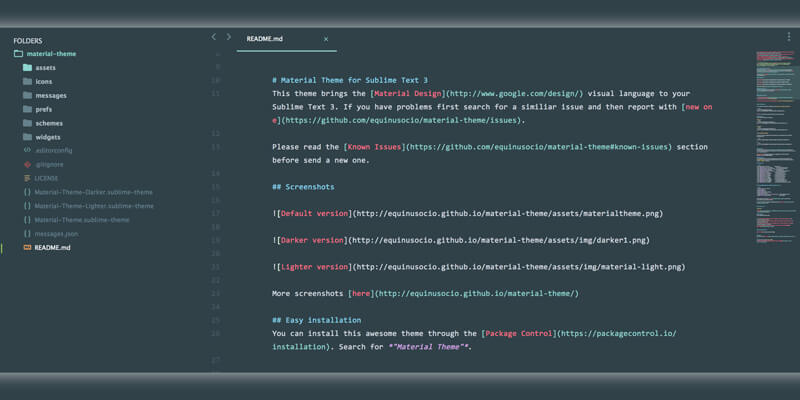Open Material-Theme-Lighter.sublime-theme file
The width and height of the screenshot is (800, 400).
pyautogui.click(x=94, y=206)
